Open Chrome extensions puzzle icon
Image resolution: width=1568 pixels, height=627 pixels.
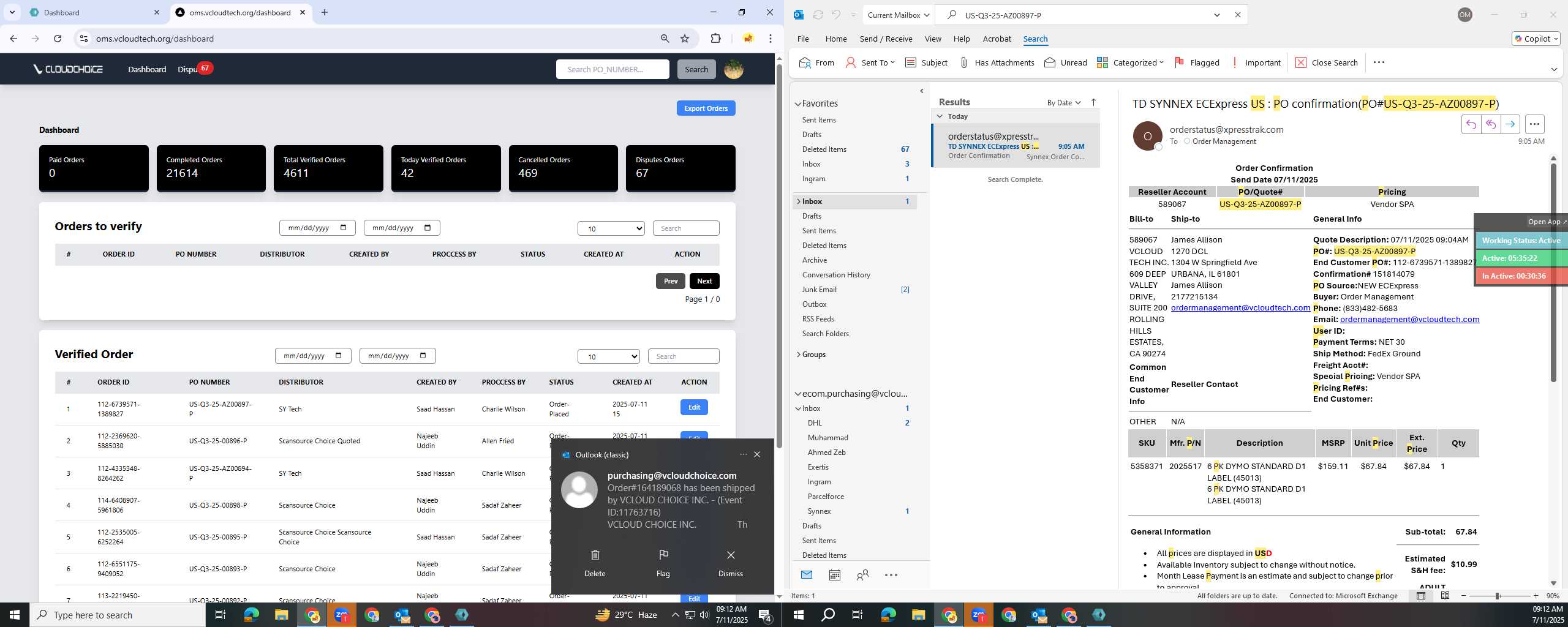tap(715, 39)
